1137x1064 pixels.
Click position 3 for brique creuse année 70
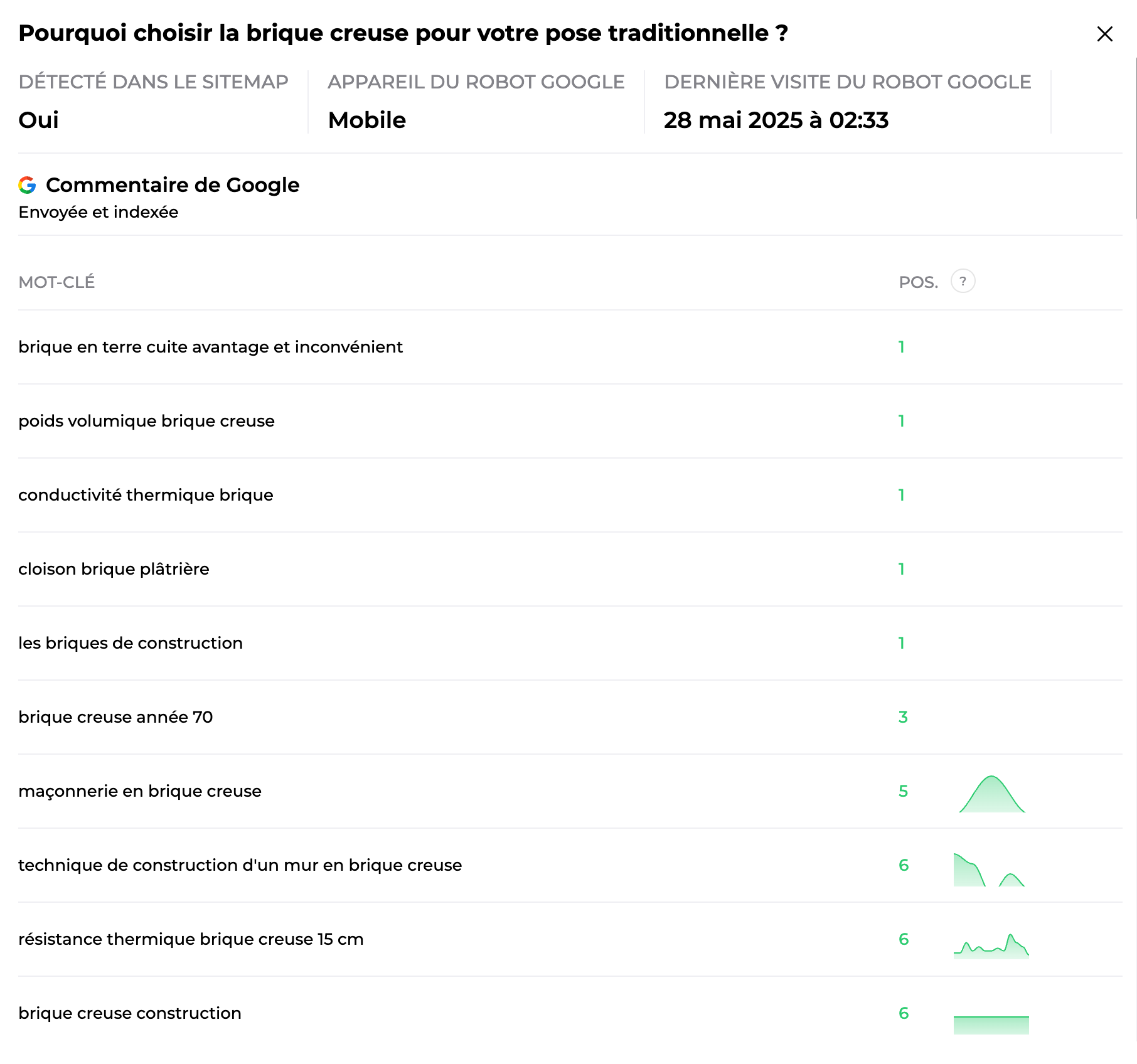(903, 717)
